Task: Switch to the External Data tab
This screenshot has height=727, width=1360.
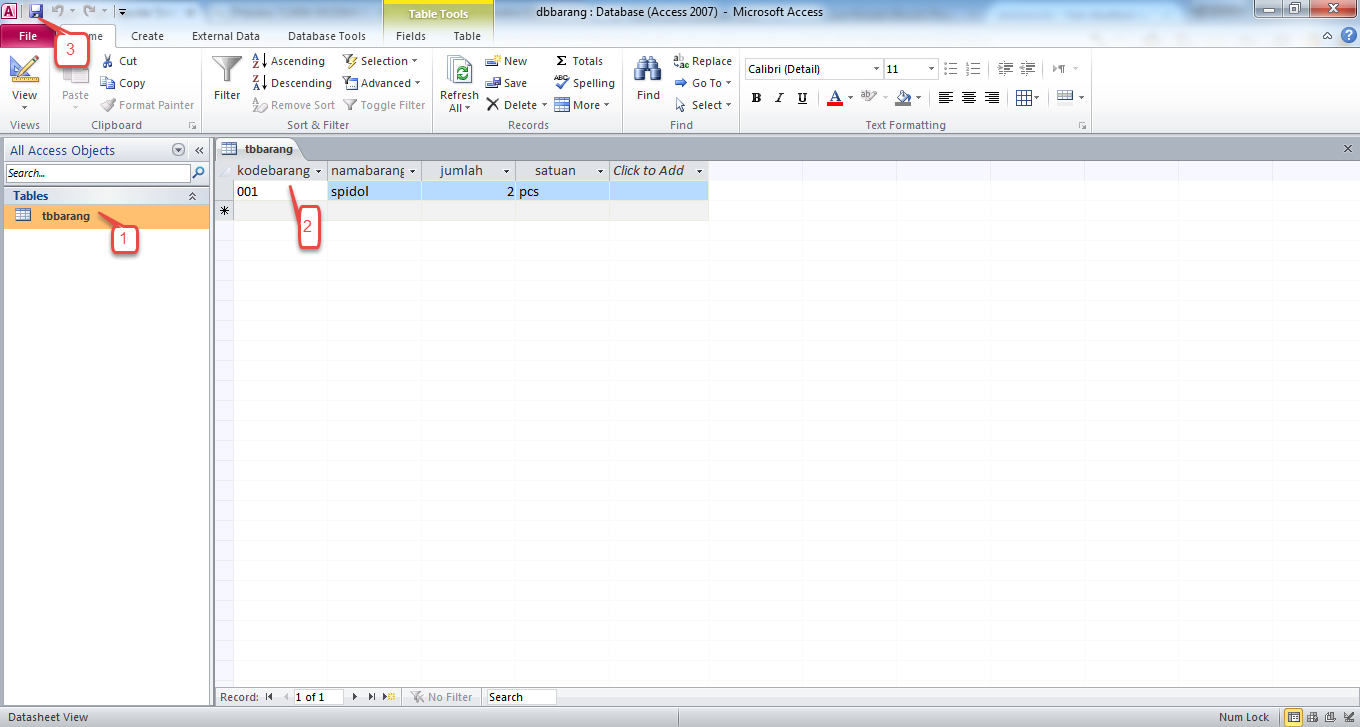Action: pyautogui.click(x=226, y=36)
